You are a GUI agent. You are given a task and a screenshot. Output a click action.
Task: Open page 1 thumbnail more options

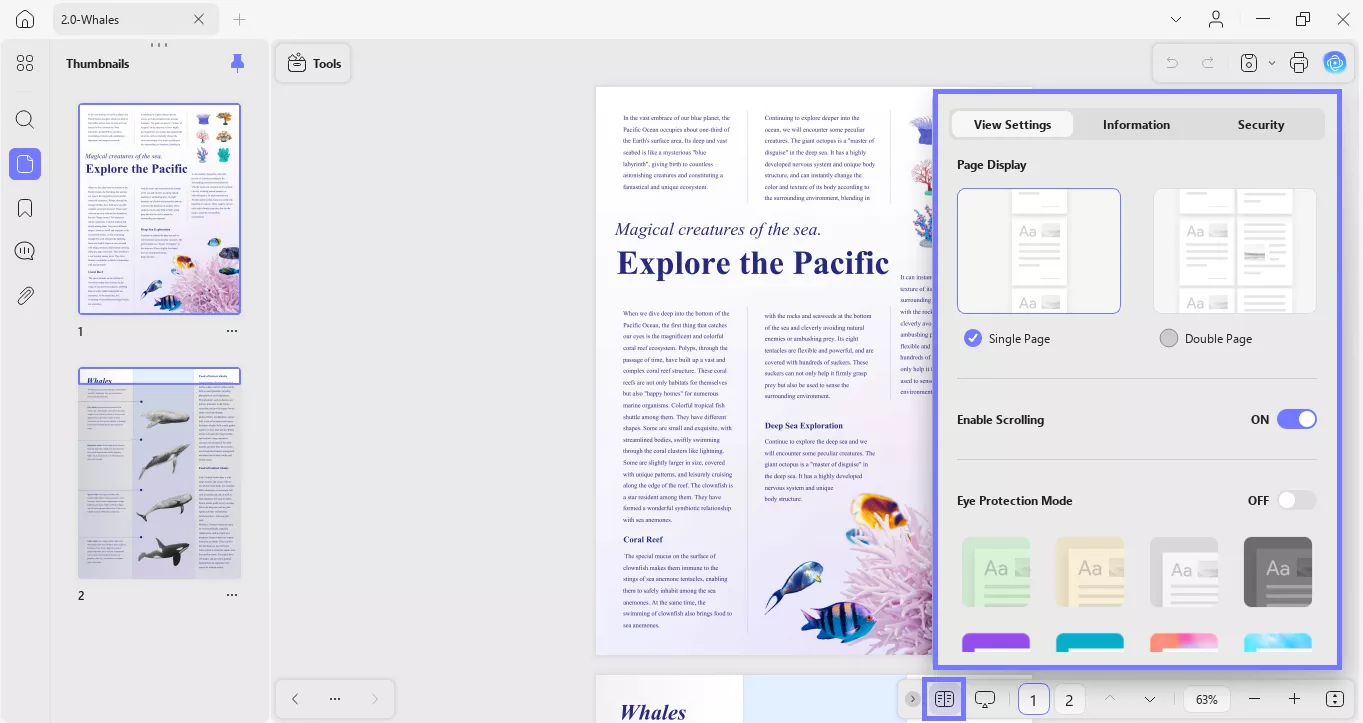232,331
